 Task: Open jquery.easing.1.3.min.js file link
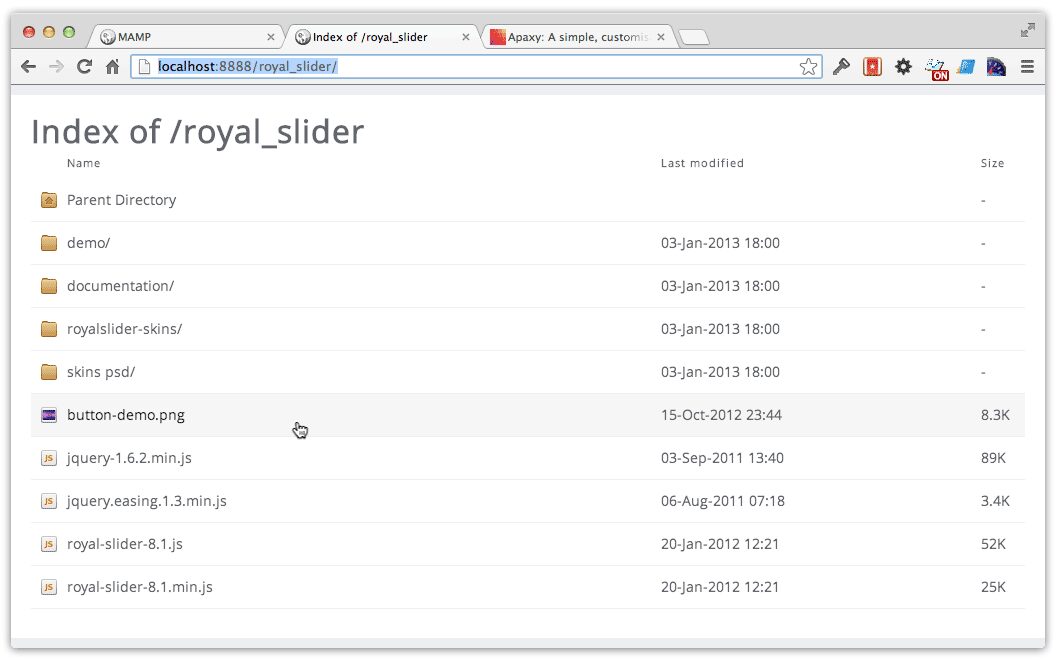tap(147, 501)
